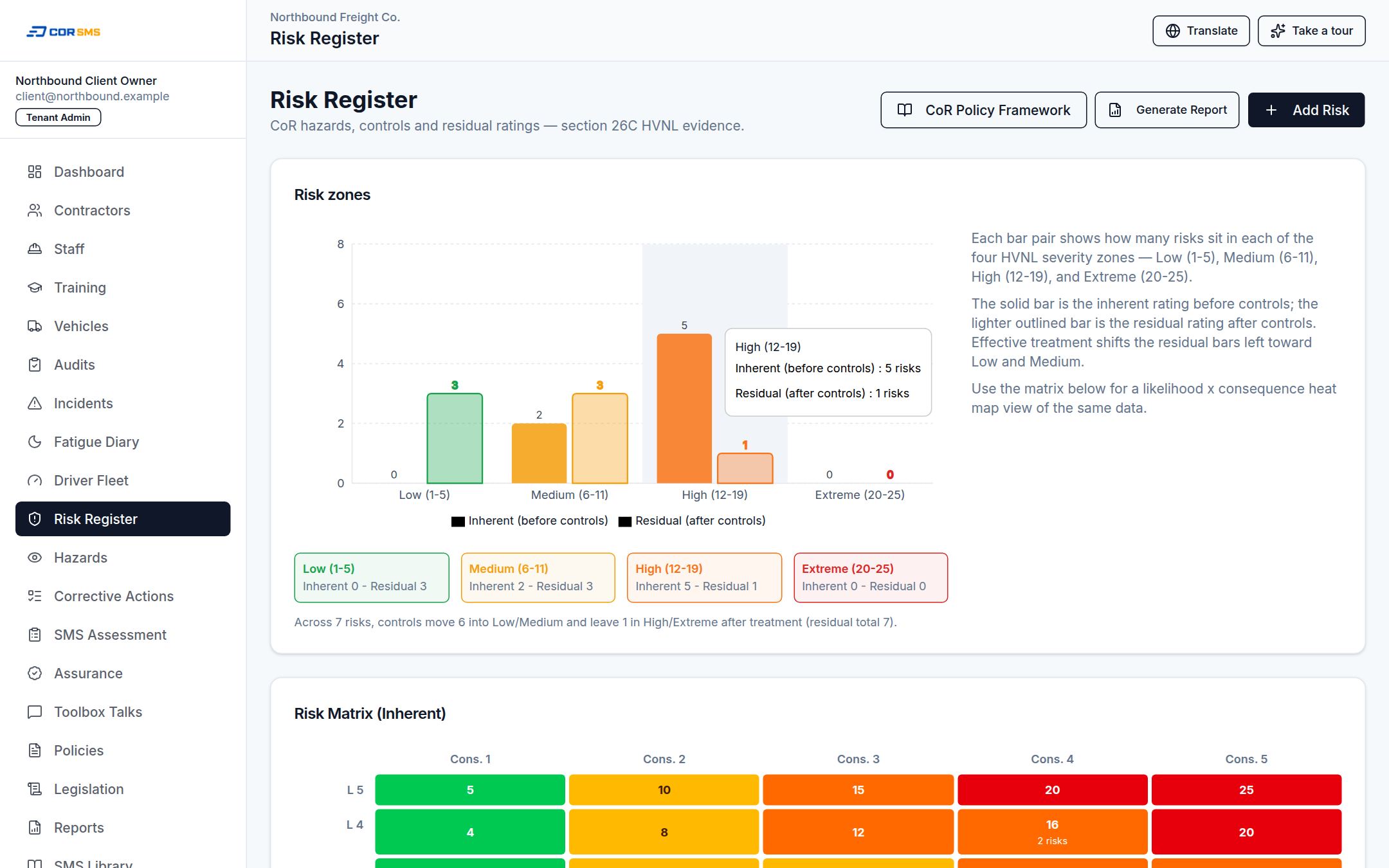Viewport: 1389px width, 868px height.
Task: Click the sparkle icon in Take a tour
Action: click(x=1278, y=31)
